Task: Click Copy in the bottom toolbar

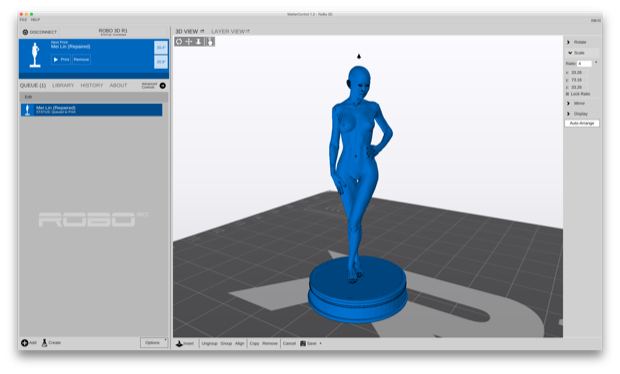Action: (254, 344)
